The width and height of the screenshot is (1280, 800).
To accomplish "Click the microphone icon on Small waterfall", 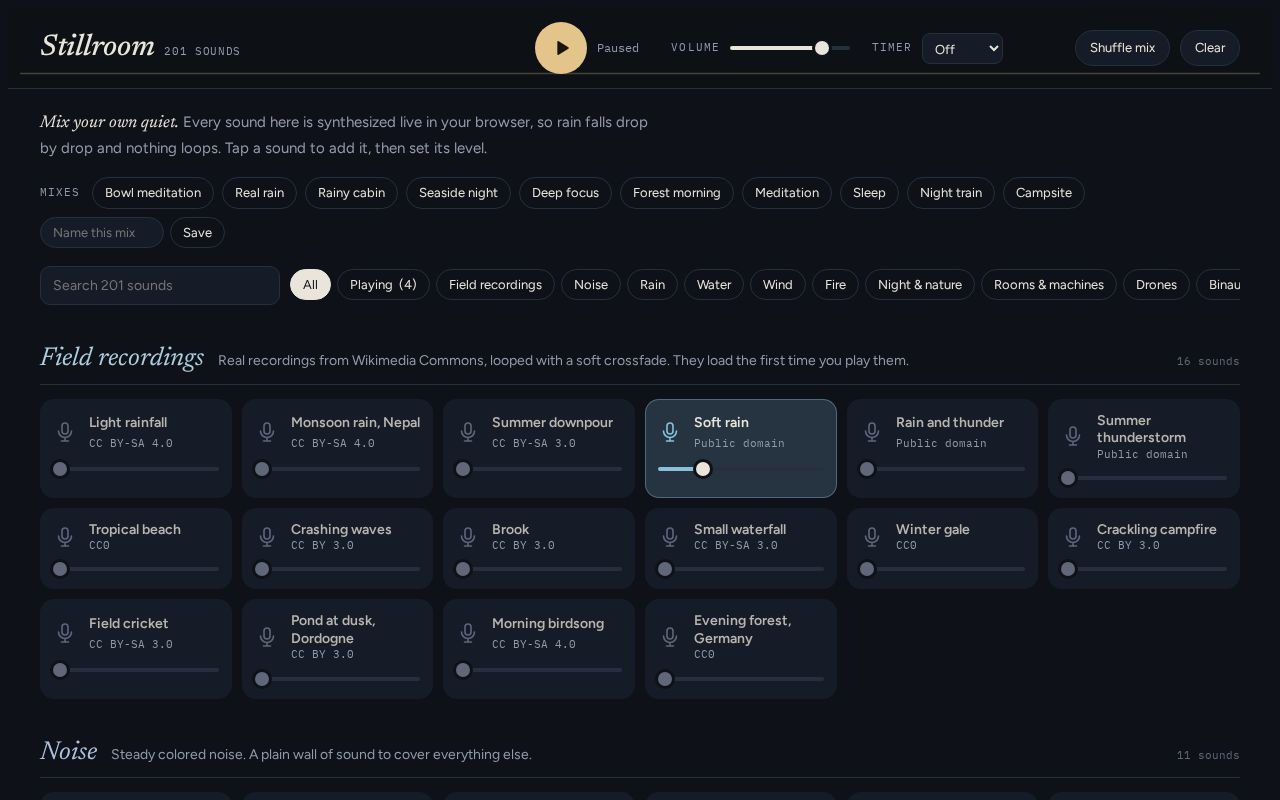I will pyautogui.click(x=670, y=537).
